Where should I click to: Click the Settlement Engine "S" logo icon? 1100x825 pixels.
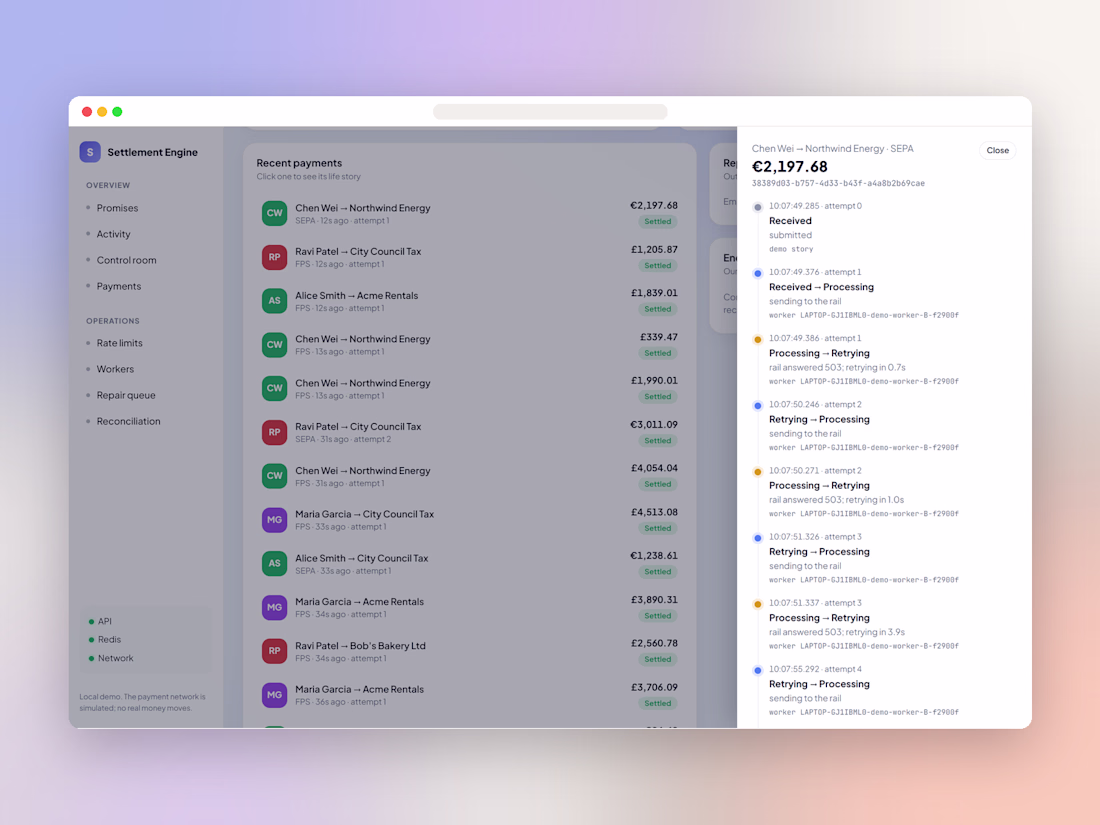[x=90, y=152]
